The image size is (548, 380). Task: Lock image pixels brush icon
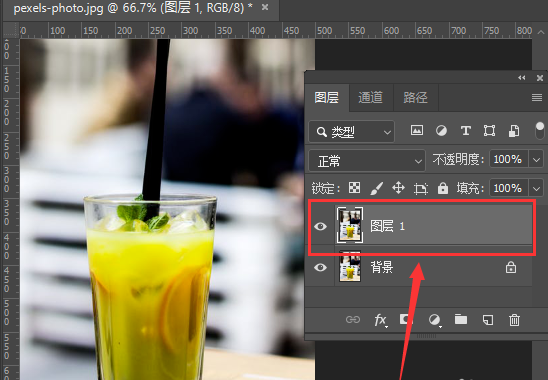pos(376,188)
